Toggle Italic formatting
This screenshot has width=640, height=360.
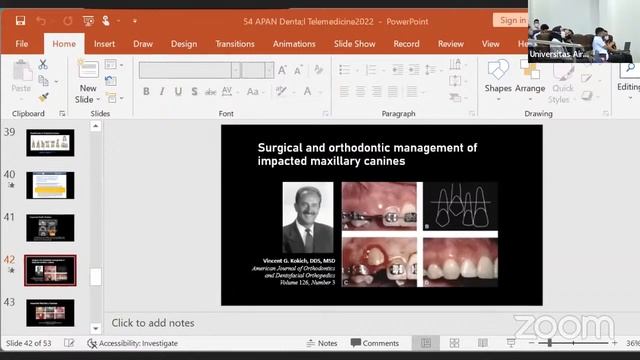pyautogui.click(x=162, y=91)
